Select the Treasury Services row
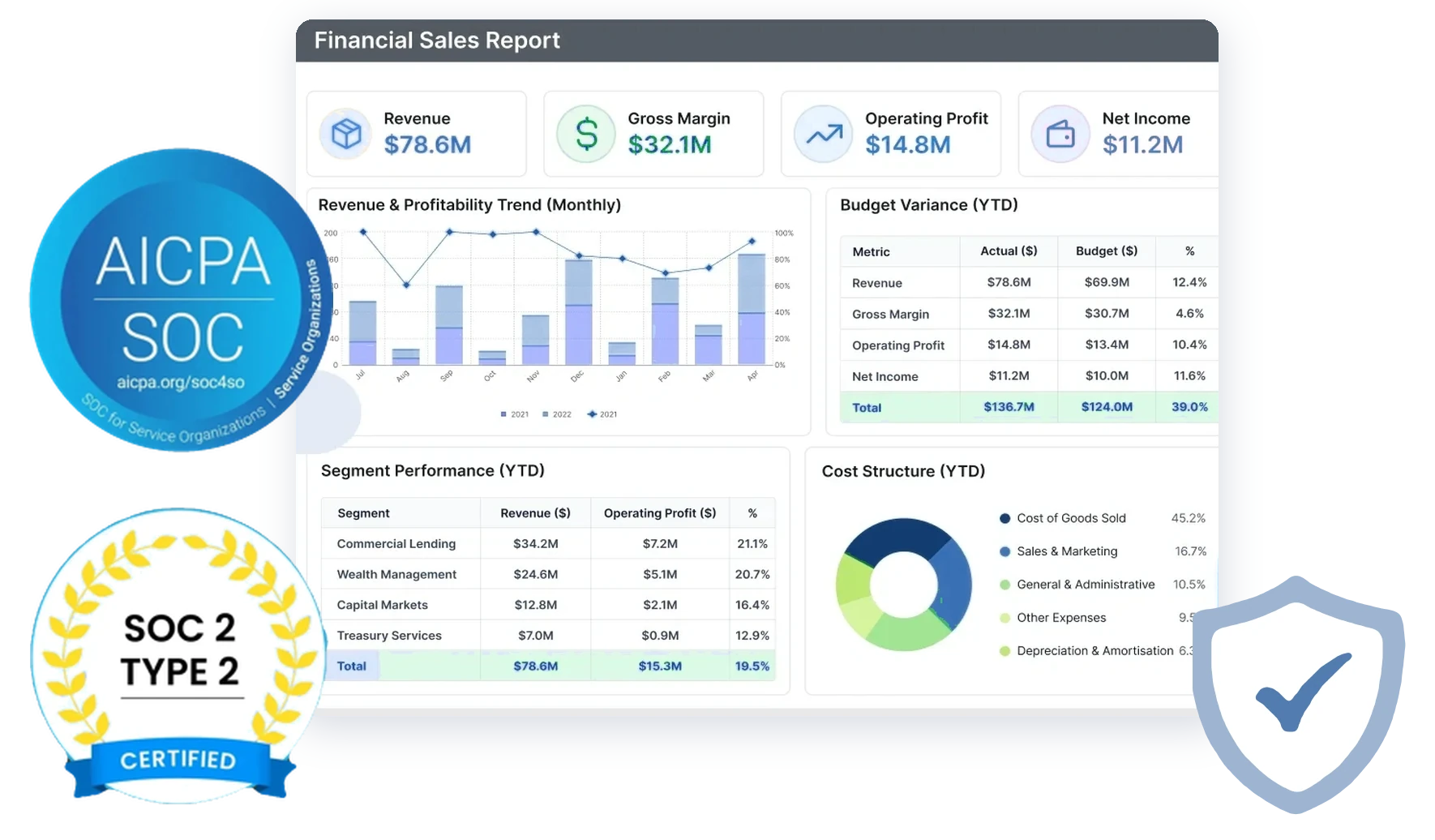Viewport: 1435px width, 840px height. (x=548, y=636)
